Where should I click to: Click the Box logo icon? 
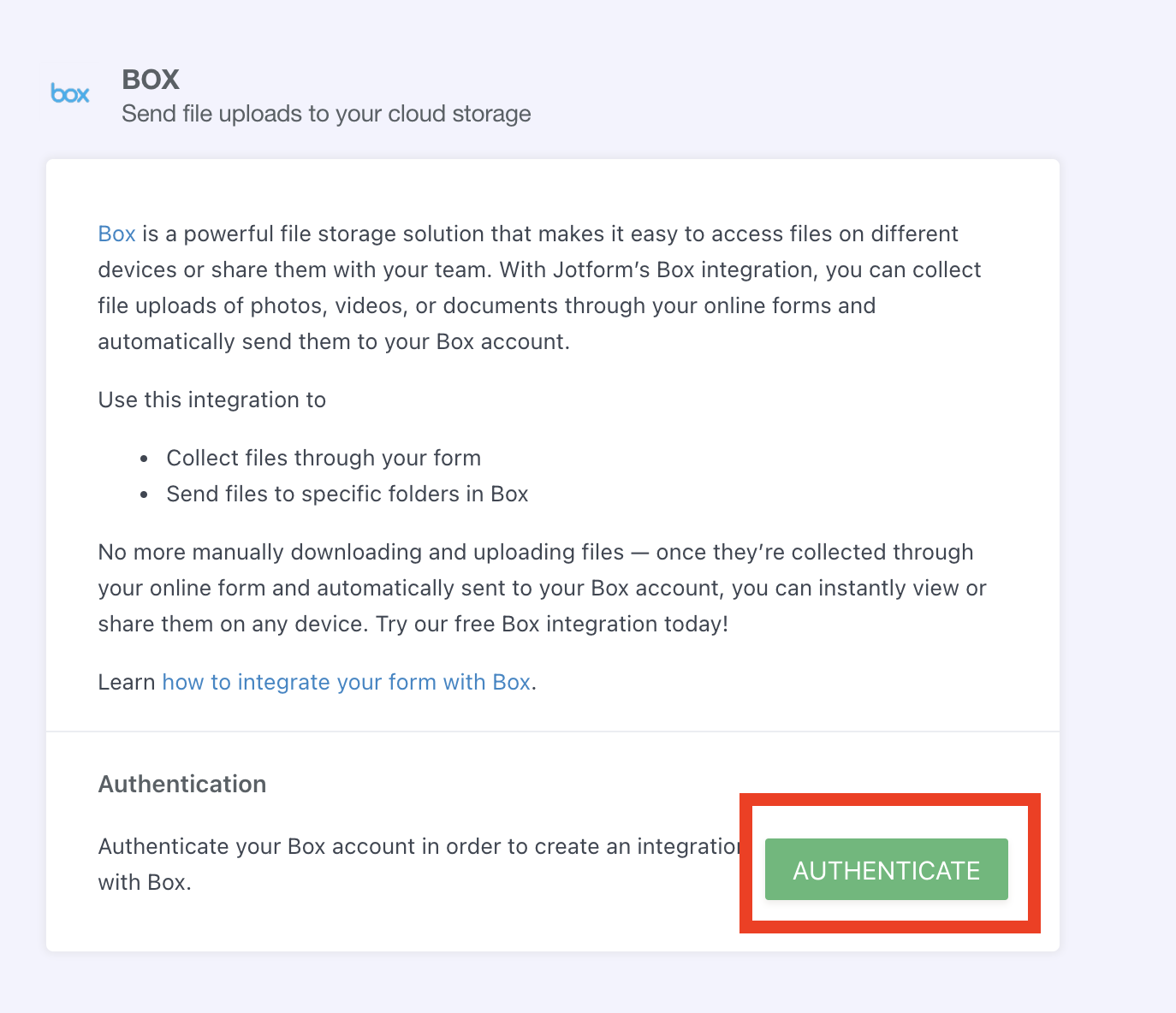point(70,93)
